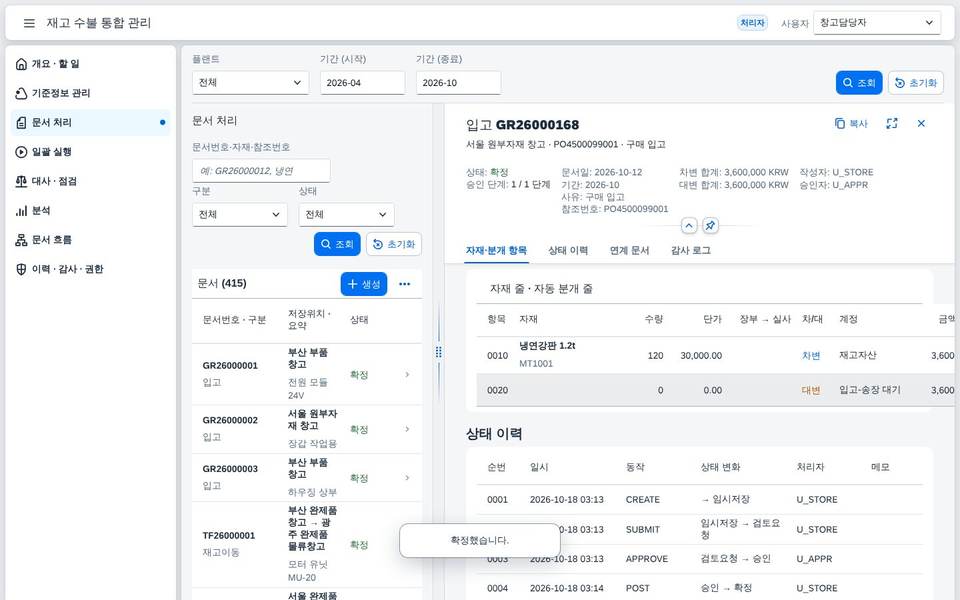The width and height of the screenshot is (960, 600).
Task: Click the GR26000002 document number
Action: [230, 421]
